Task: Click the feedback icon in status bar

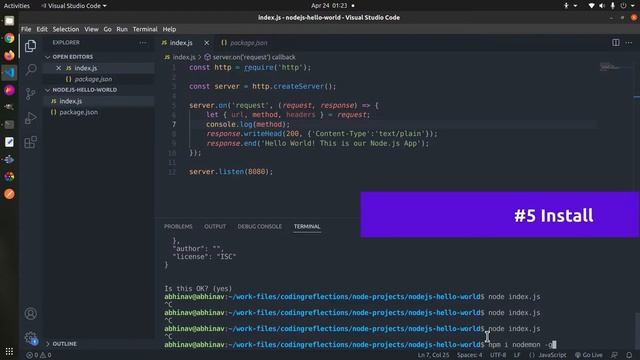Action: pyautogui.click(x=614, y=355)
